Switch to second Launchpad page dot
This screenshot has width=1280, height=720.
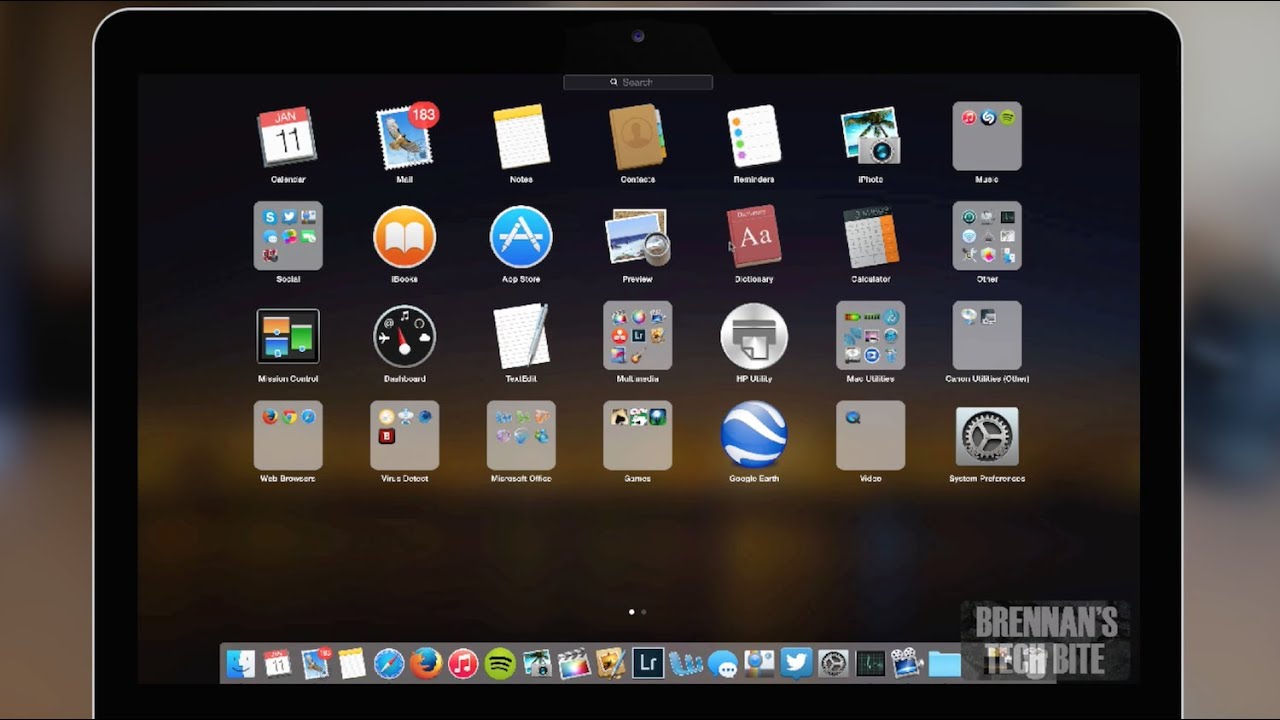click(643, 611)
